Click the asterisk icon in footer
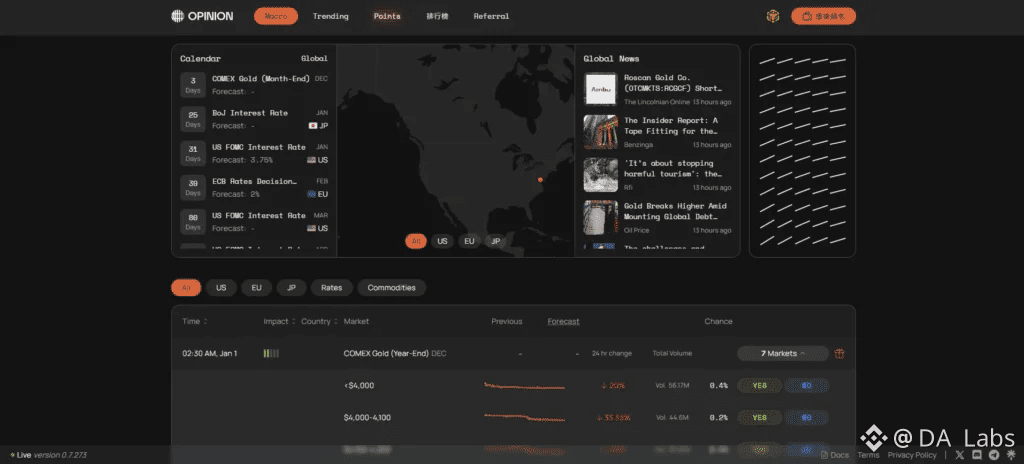 1011,455
